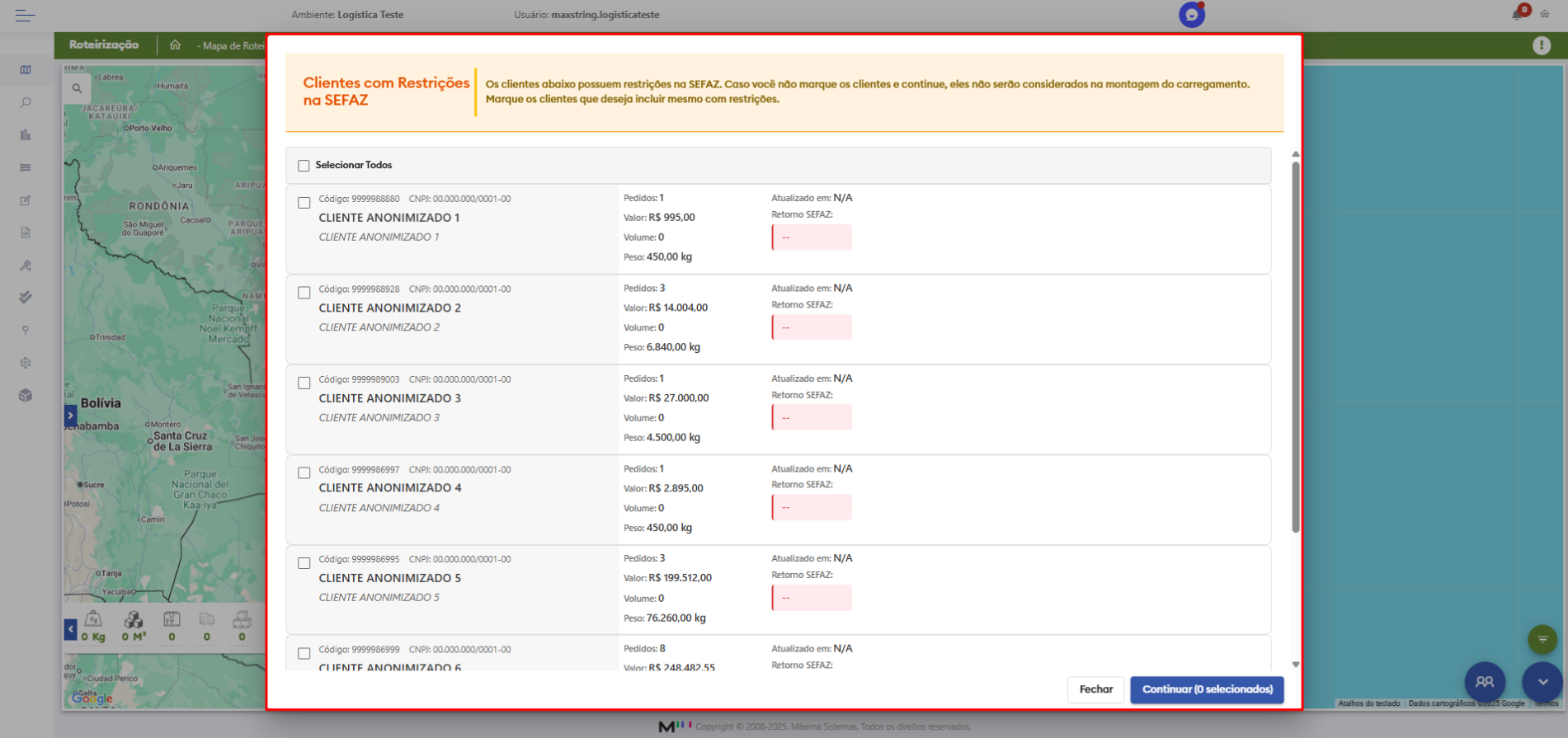Expand the blue chevron-down floating button
The image size is (1568, 738).
pos(1542,682)
